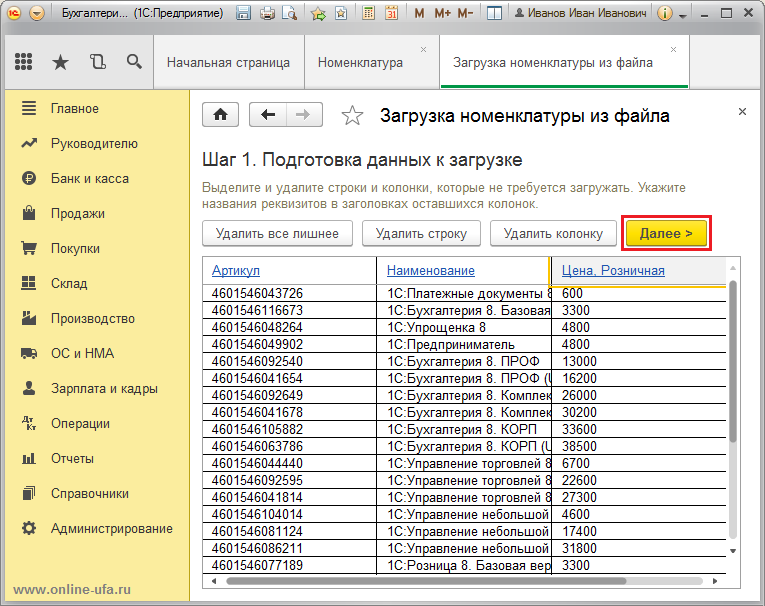Click the Цена, Розничная column header link
765x606 pixels.
tap(613, 270)
